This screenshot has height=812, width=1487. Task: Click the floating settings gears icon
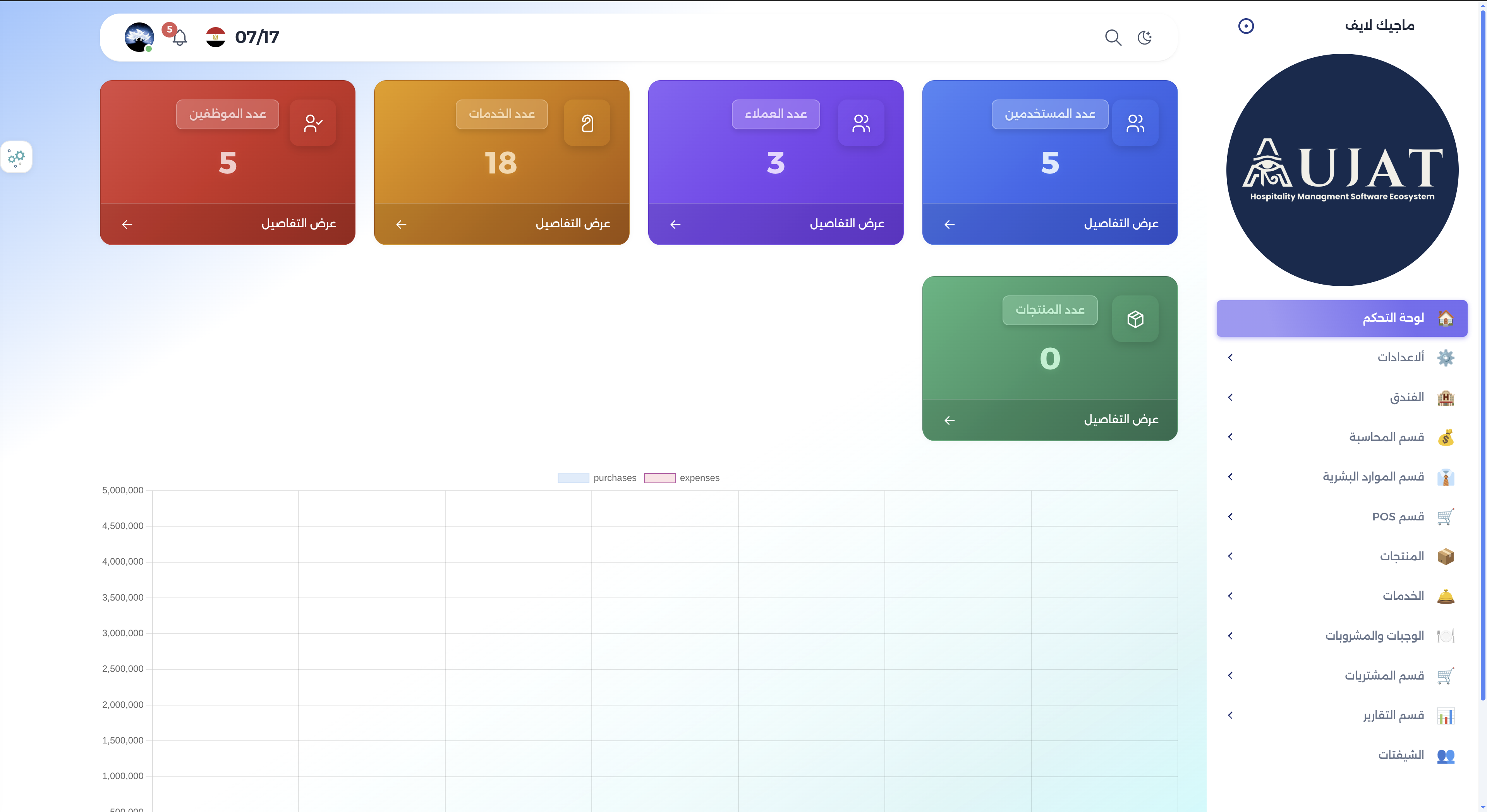pyautogui.click(x=16, y=157)
